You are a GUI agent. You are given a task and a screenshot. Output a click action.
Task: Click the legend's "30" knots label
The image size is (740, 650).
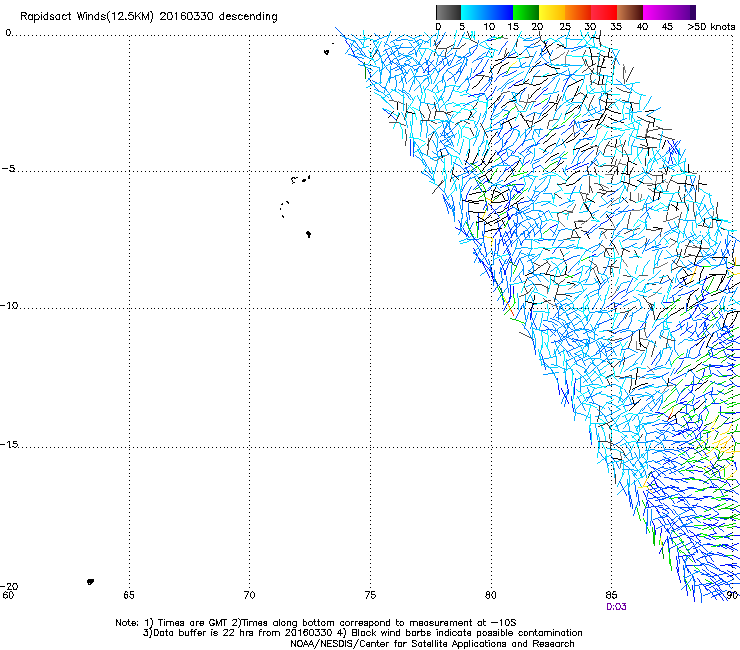(590, 26)
